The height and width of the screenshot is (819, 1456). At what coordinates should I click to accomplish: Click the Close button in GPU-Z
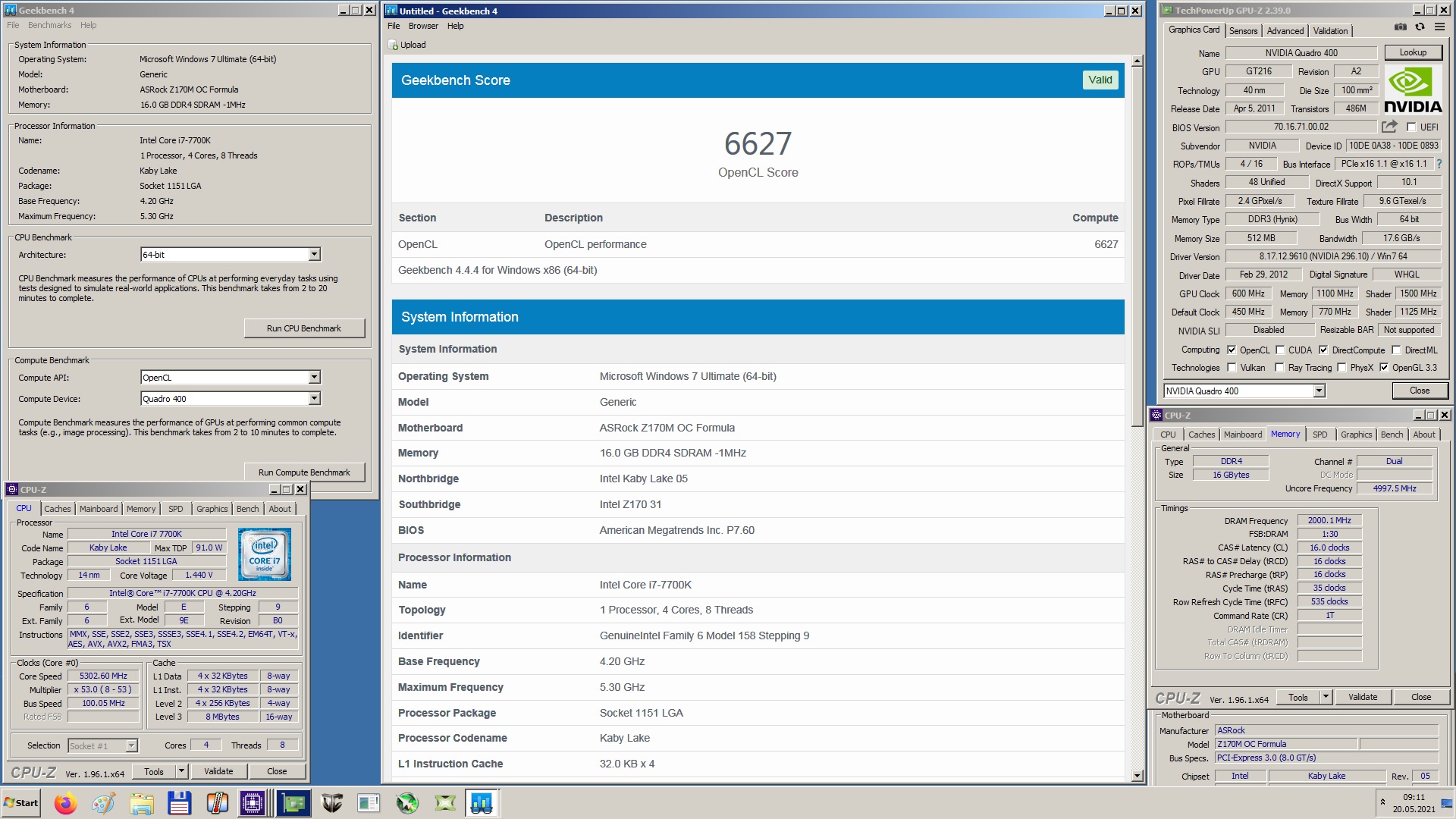pos(1420,391)
